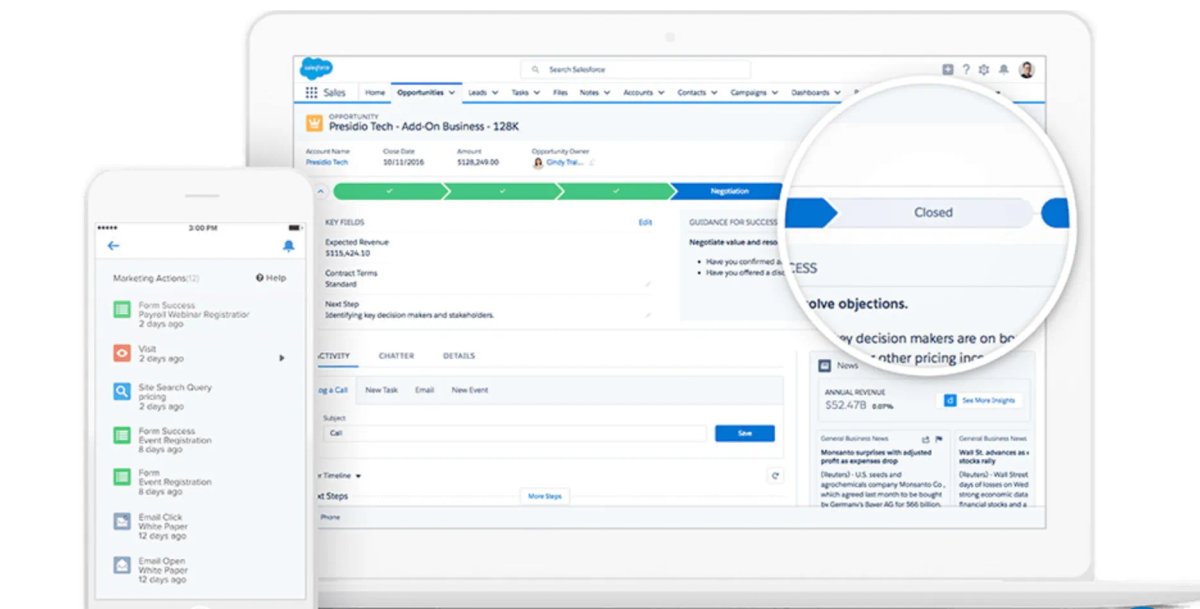
Task: Select the first completed green path stage
Action: (389, 191)
